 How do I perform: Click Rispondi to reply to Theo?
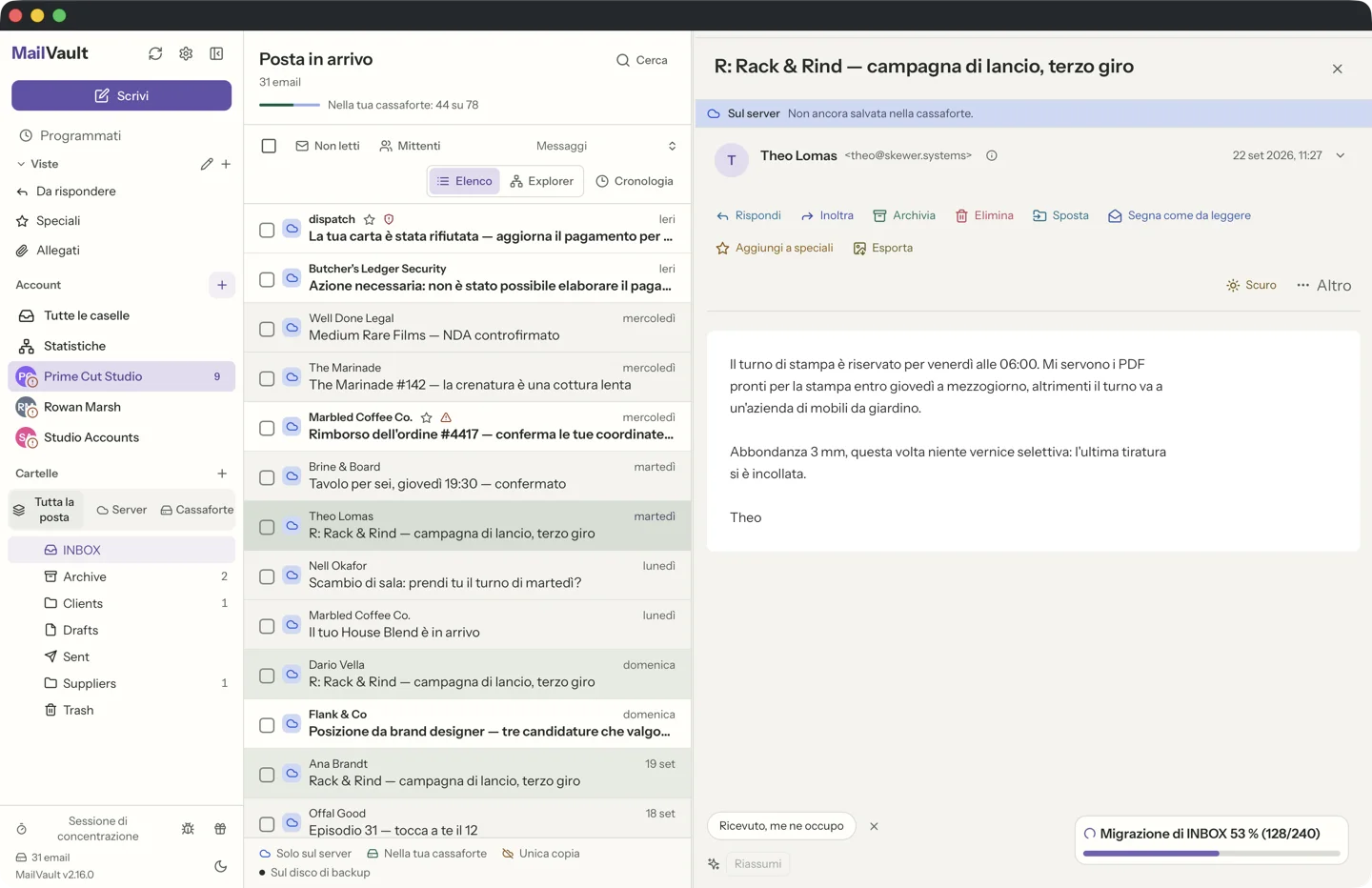coord(749,215)
